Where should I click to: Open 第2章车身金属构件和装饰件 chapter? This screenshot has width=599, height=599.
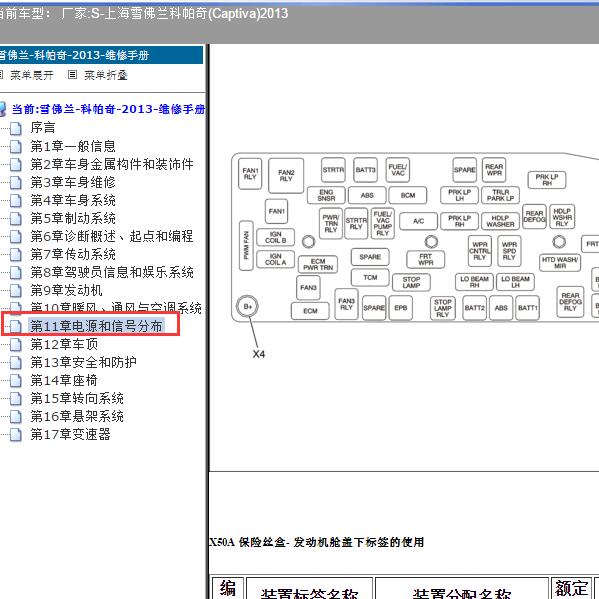click(112, 164)
